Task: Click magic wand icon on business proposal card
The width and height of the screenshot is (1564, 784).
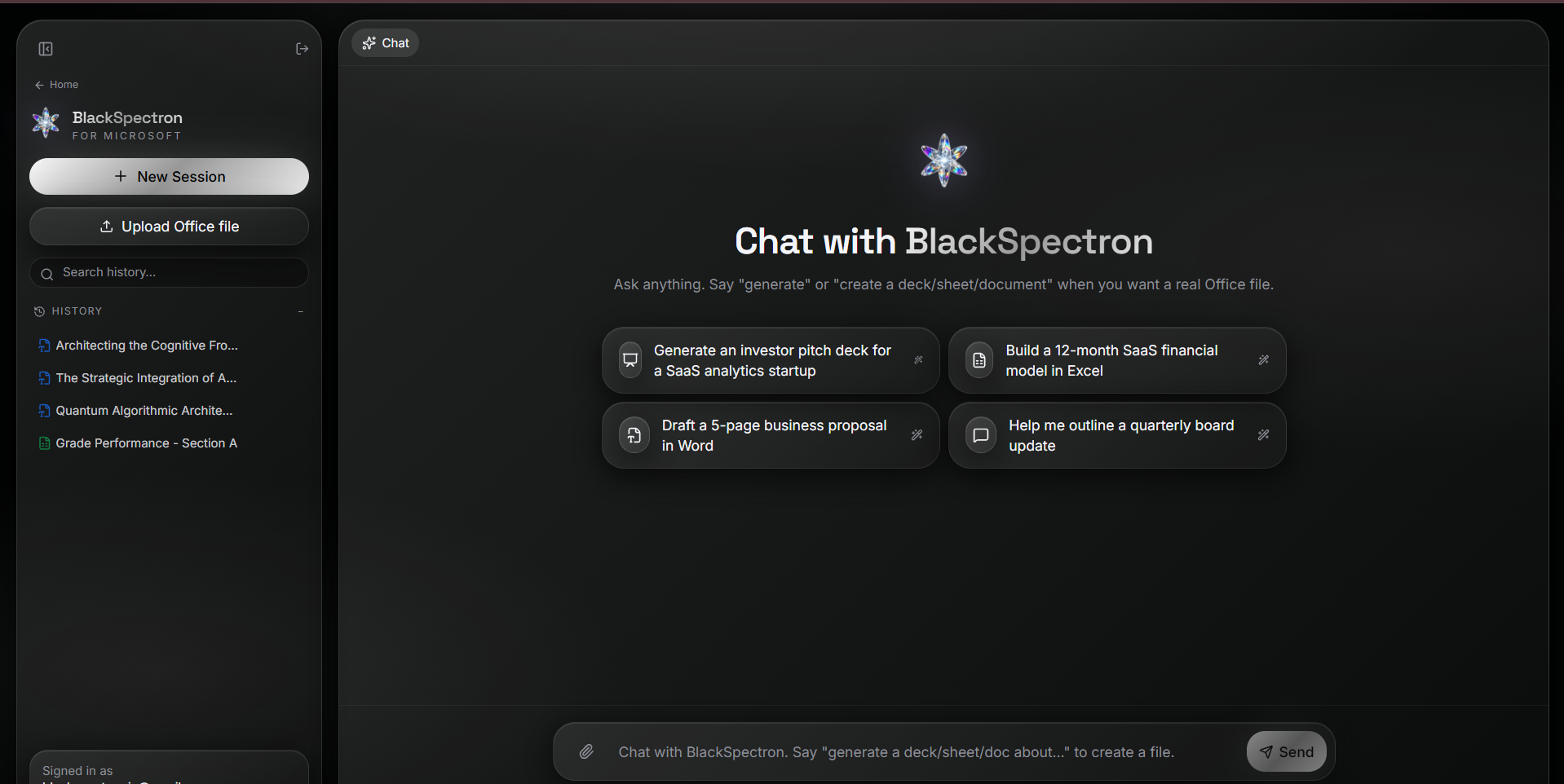Action: pos(917,435)
